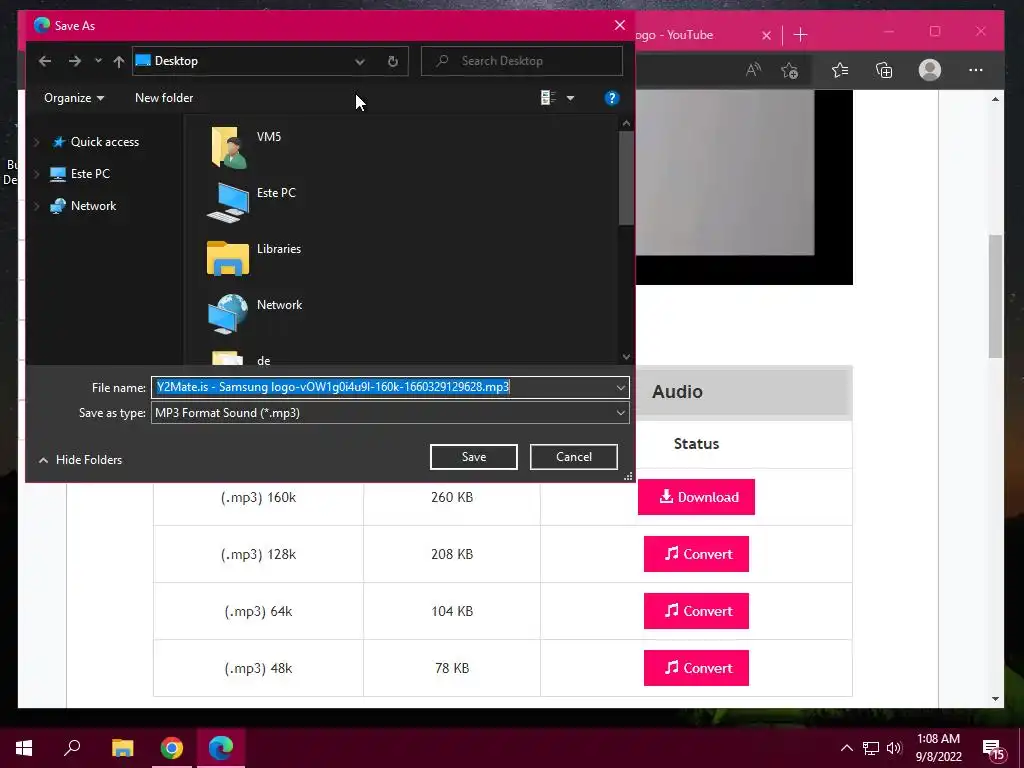Select the Libraries folder icon
The image size is (1024, 768).
pyautogui.click(x=228, y=258)
